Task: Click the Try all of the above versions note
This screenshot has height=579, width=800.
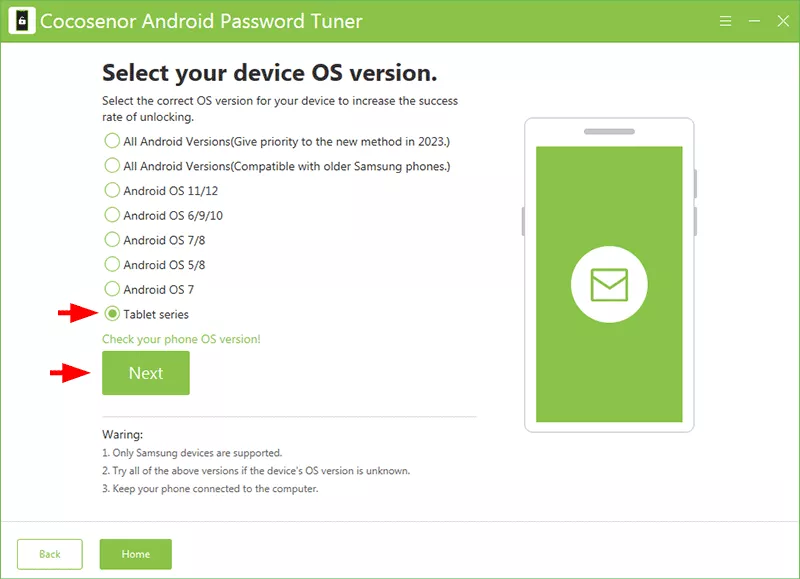Action: pos(256,471)
